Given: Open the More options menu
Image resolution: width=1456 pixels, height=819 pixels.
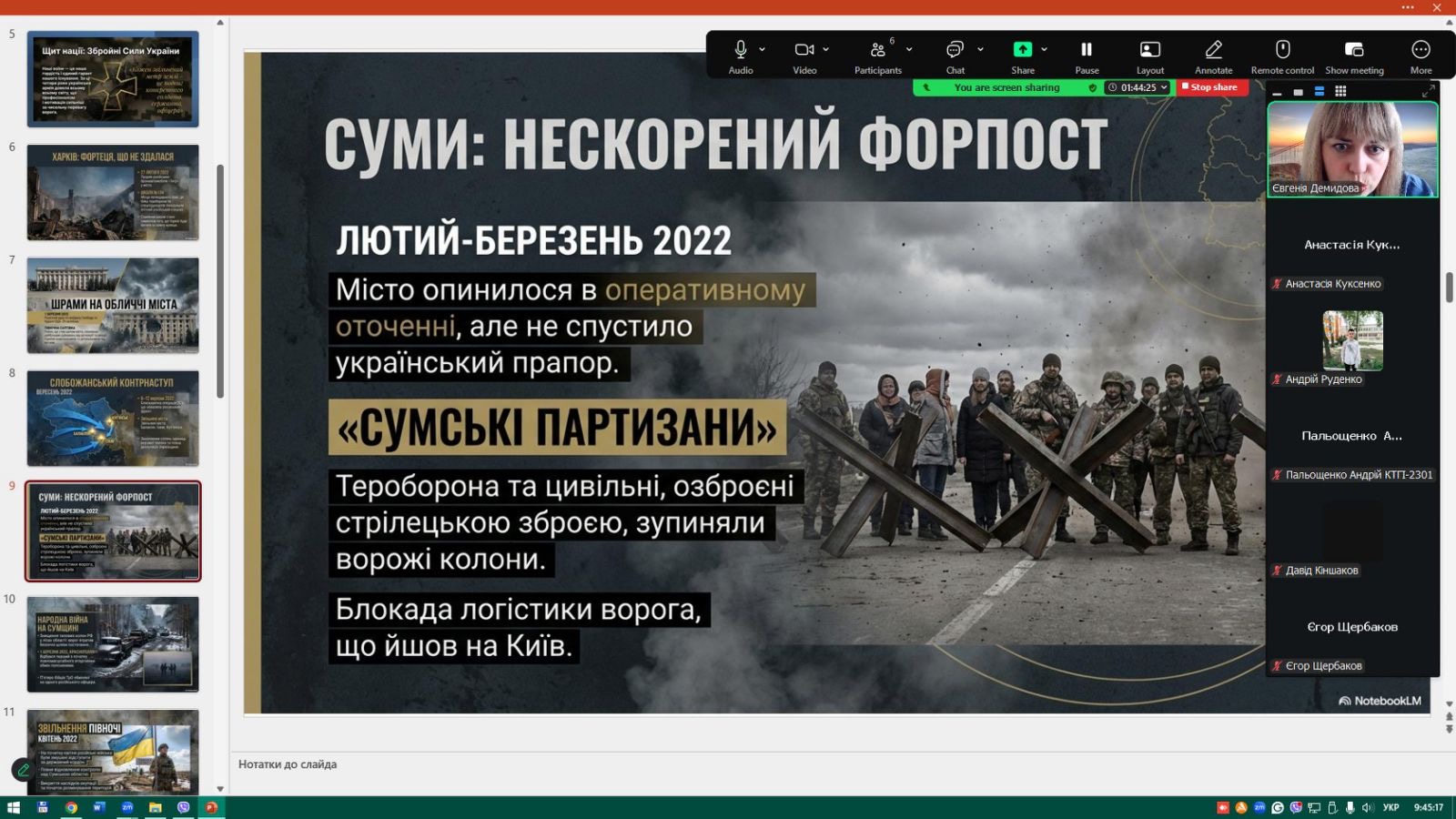Looking at the screenshot, I should 1421,56.
